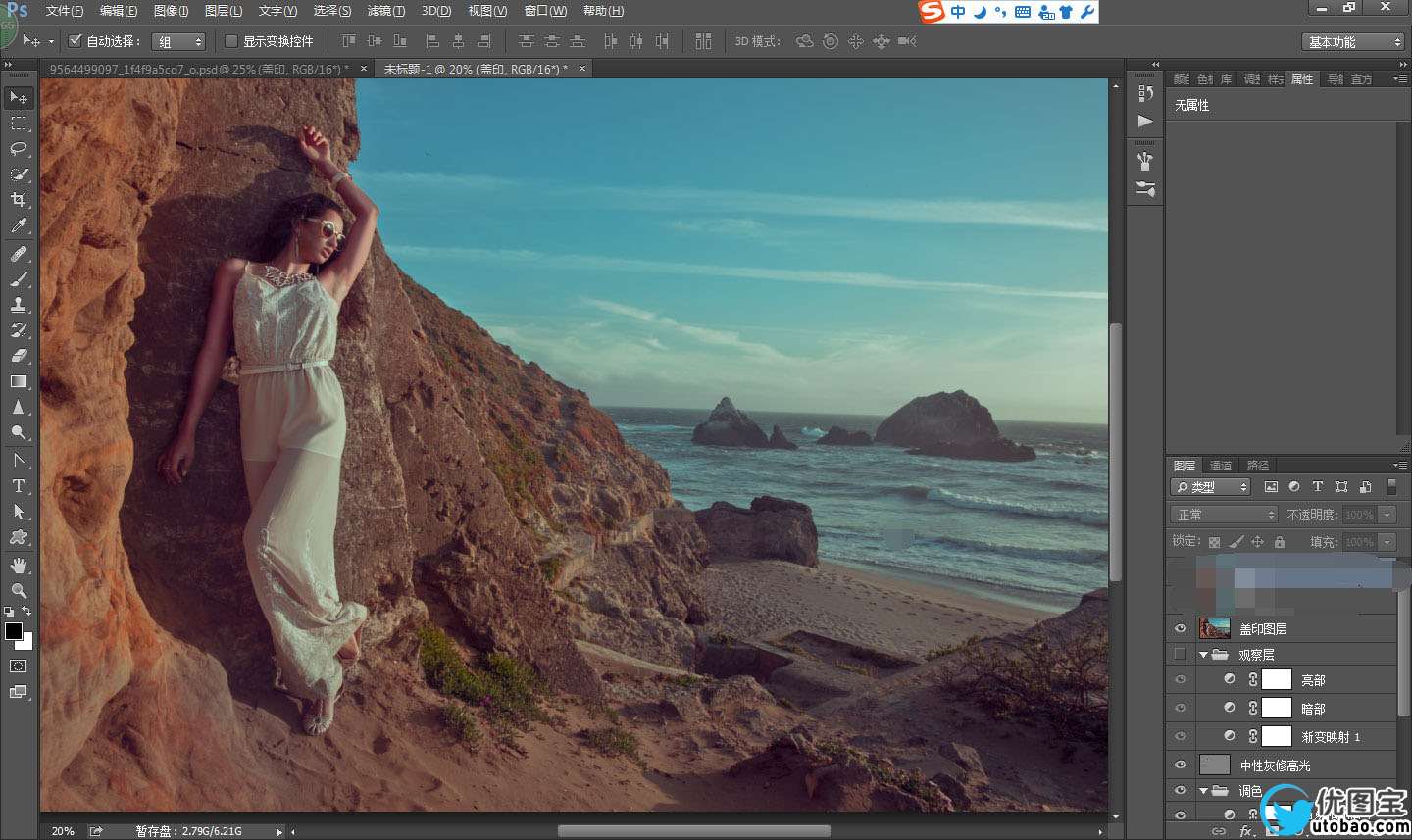Screen dimensions: 1412x840
Task: Open the History panel icon
Action: 1145,93
